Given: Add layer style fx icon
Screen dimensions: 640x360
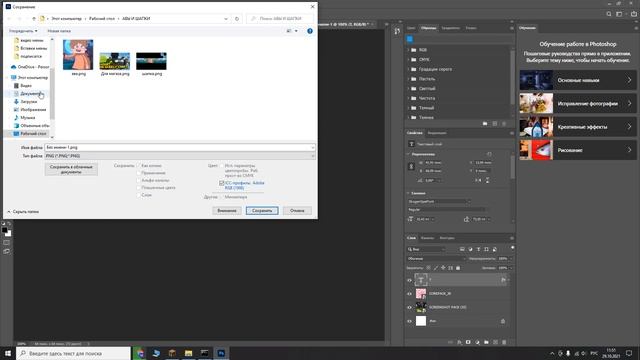Looking at the screenshot, I should [459, 342].
